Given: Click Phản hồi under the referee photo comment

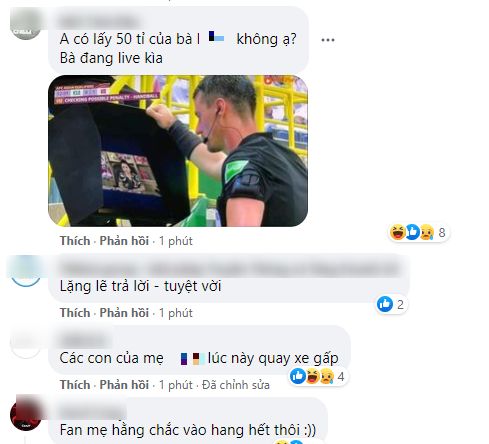Looking at the screenshot, I should point(124,241).
